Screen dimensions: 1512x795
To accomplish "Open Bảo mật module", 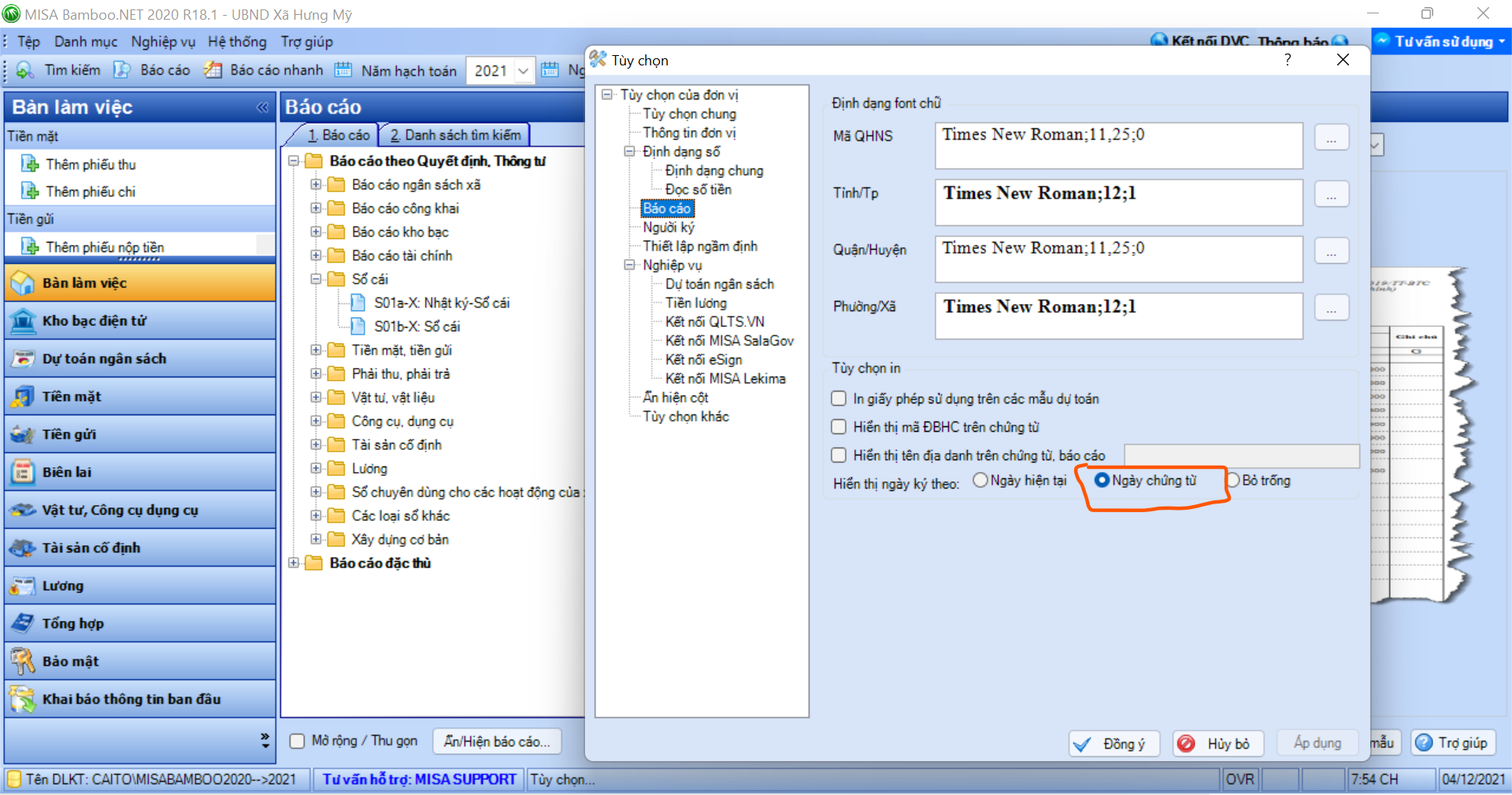I will click(x=140, y=661).
